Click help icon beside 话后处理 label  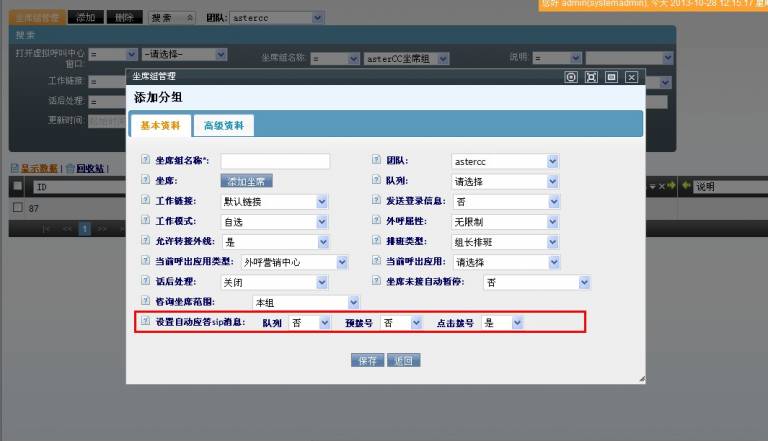(145, 280)
